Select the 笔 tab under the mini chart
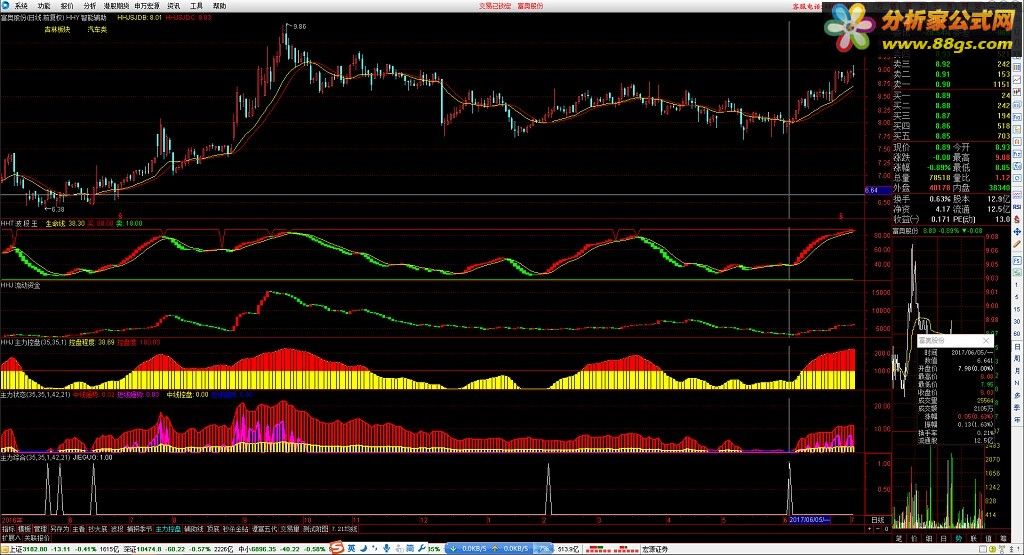Viewport: 1024px width, 555px height. coord(899,538)
